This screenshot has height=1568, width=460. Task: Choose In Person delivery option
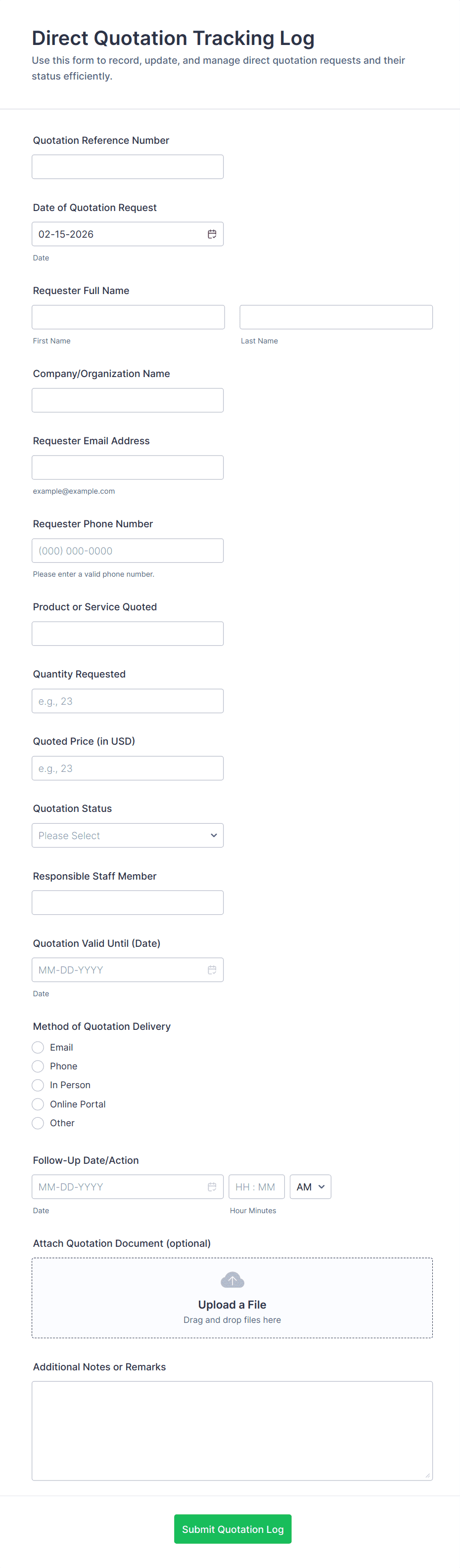pos(38,1085)
